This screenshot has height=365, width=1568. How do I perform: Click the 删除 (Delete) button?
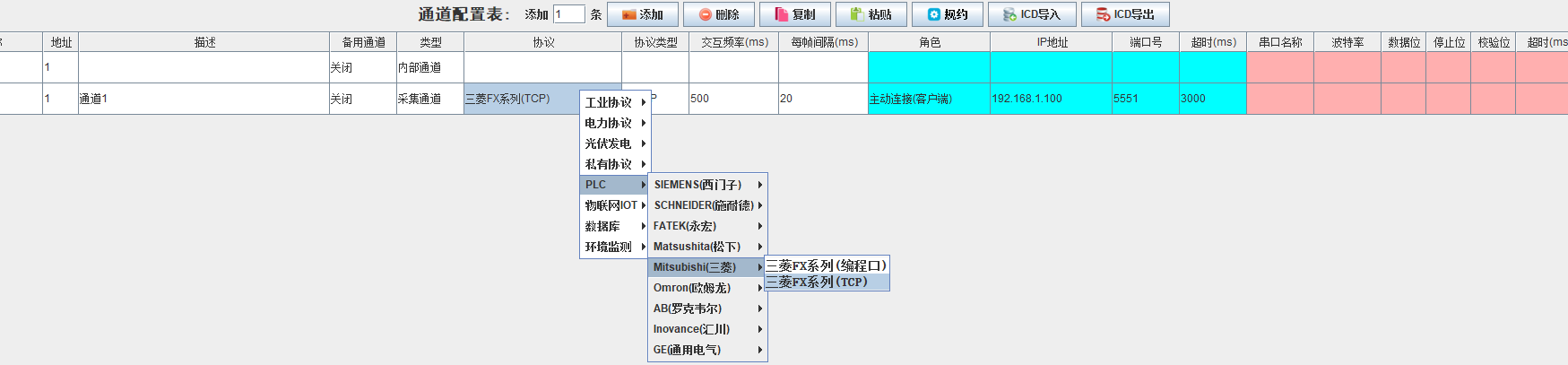(x=718, y=14)
